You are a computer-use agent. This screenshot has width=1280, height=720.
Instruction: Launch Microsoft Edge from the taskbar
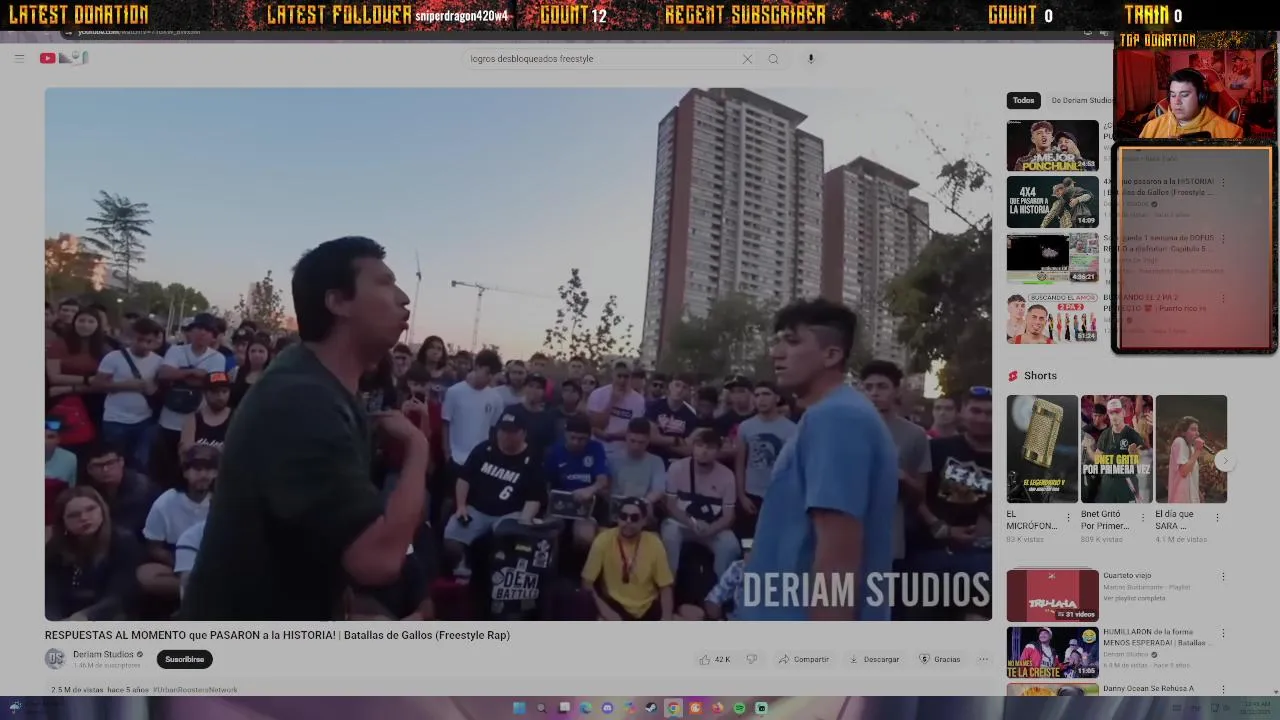(585, 708)
